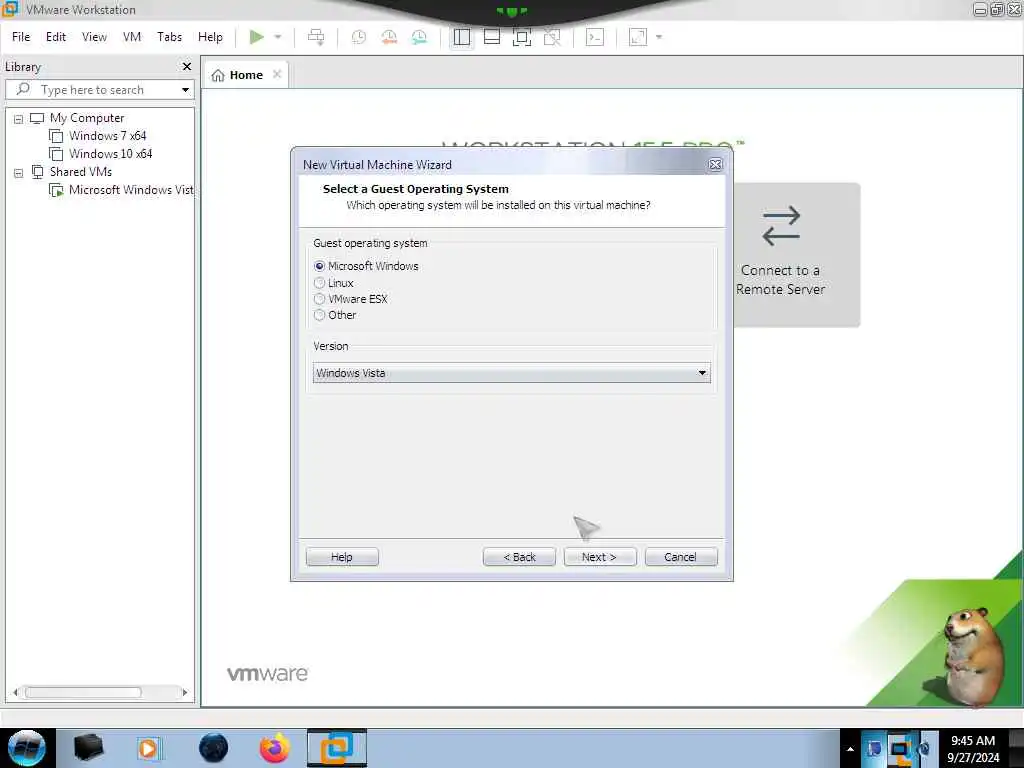This screenshot has height=768, width=1024.
Task: Select the Linux radio button
Action: [x=319, y=283]
